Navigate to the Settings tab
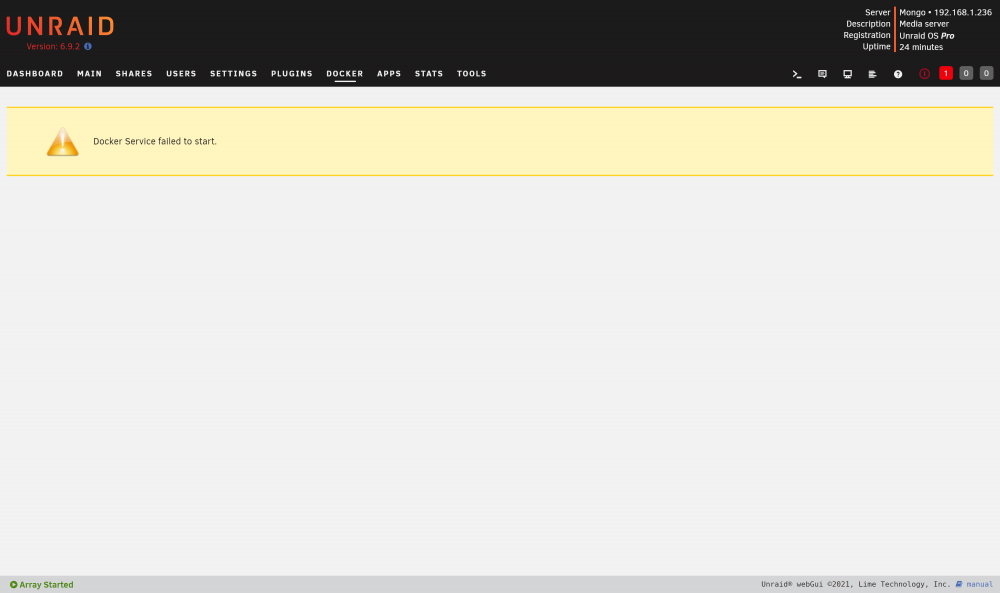Screen dimensions: 1000x593 click(233, 74)
